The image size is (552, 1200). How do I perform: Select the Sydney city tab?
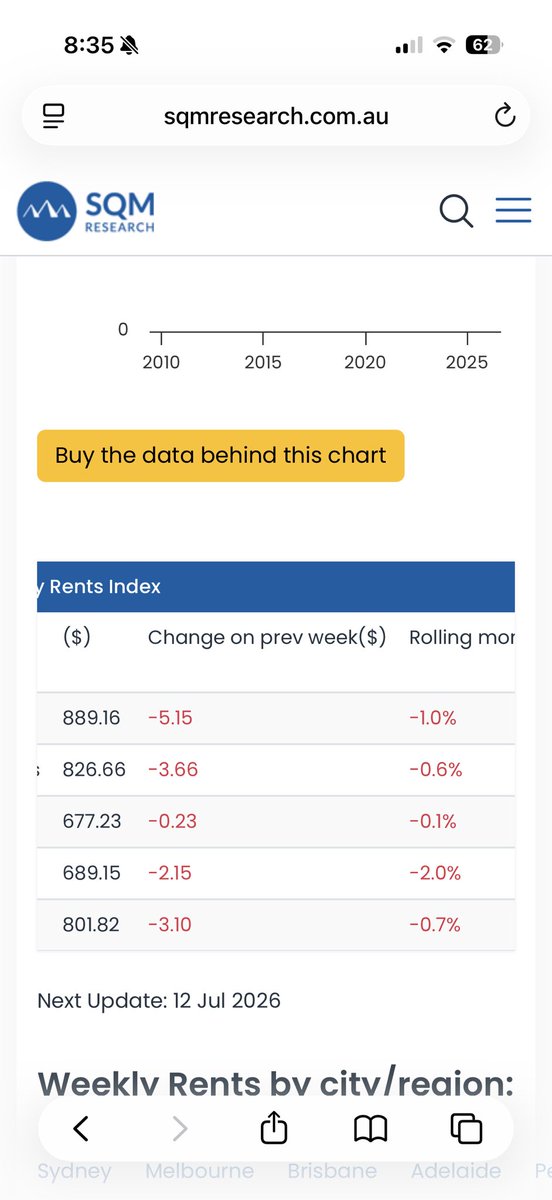[x=74, y=1170]
